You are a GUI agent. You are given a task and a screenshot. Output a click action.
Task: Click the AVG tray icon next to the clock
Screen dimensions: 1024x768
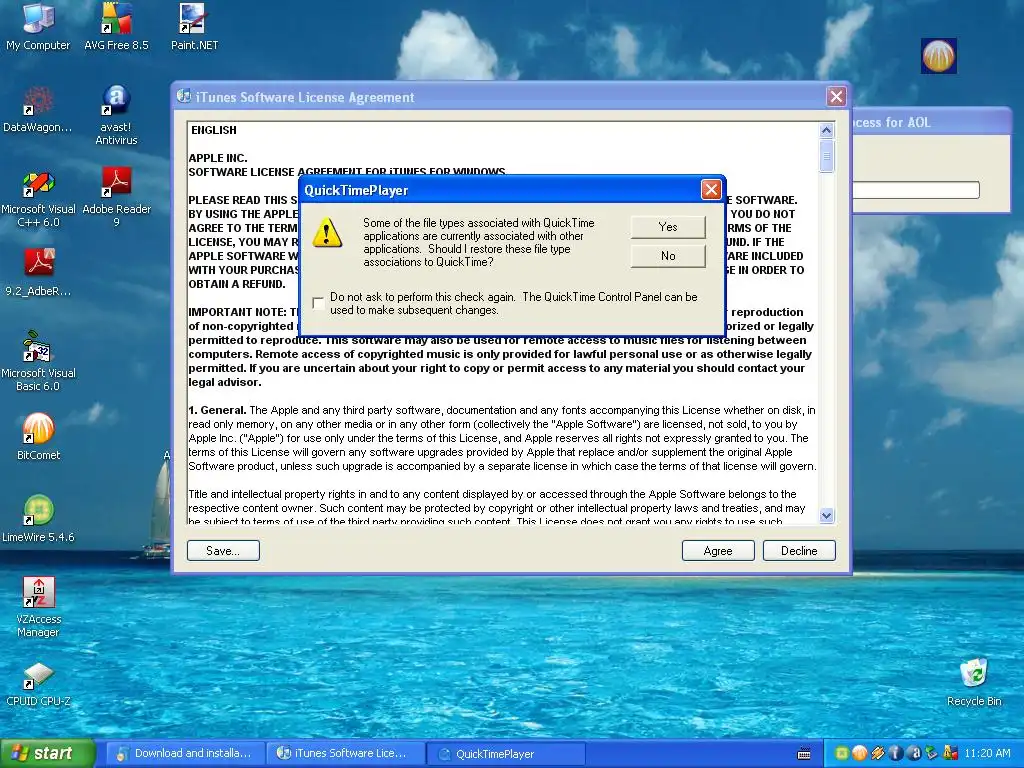(950, 753)
